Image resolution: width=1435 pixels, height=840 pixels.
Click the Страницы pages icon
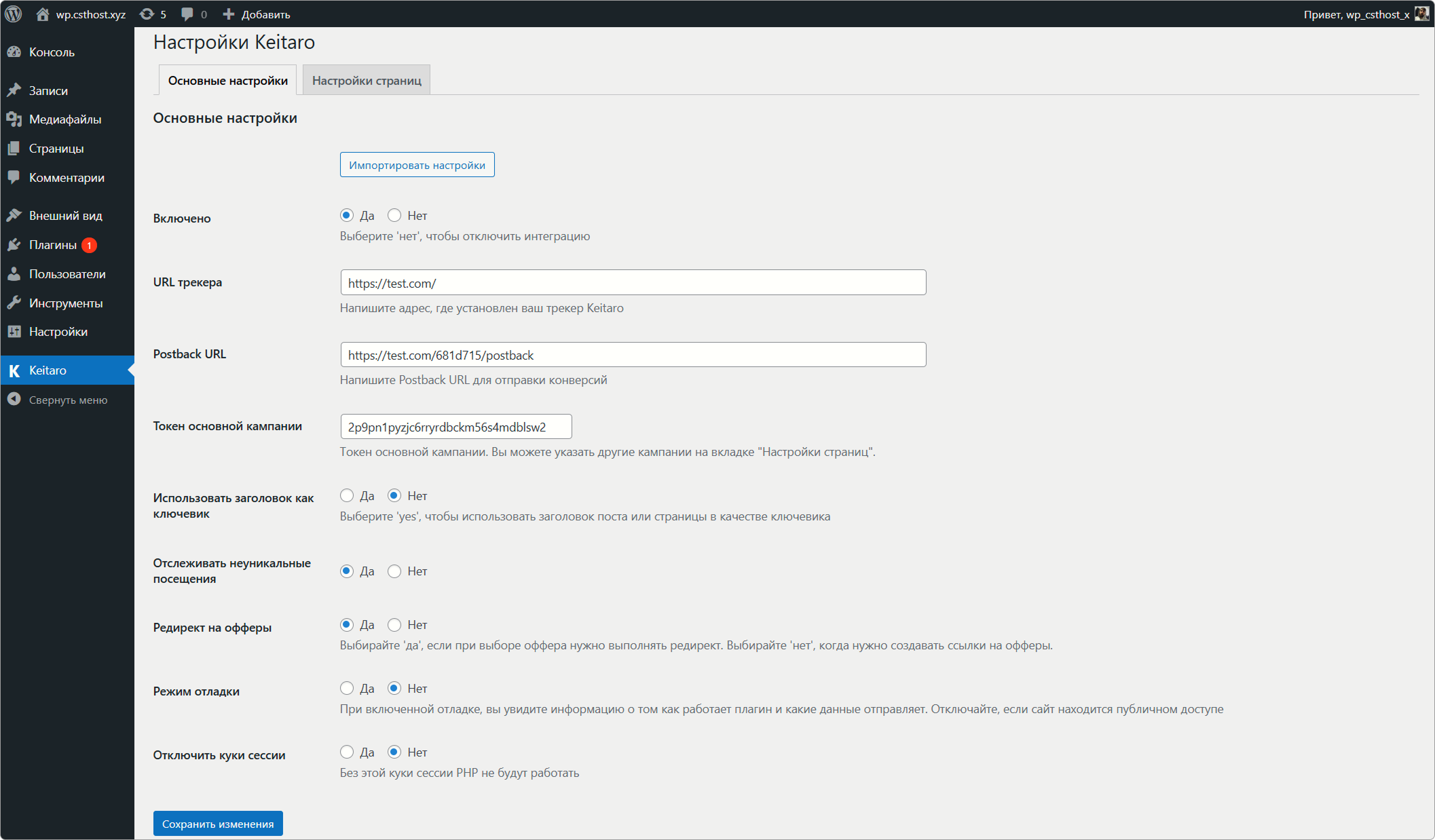click(14, 149)
